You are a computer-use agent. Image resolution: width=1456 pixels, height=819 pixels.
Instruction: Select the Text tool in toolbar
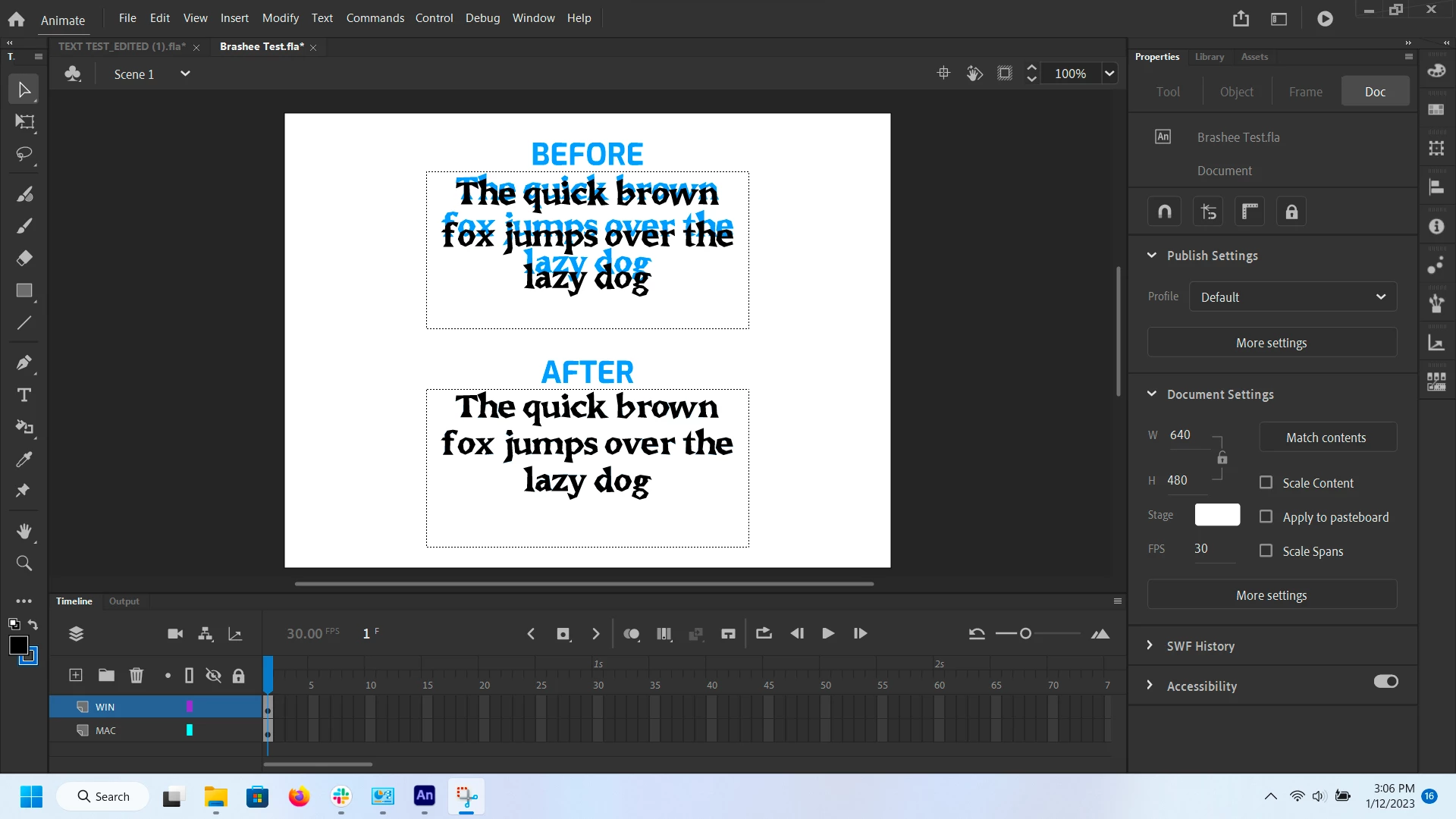point(24,395)
